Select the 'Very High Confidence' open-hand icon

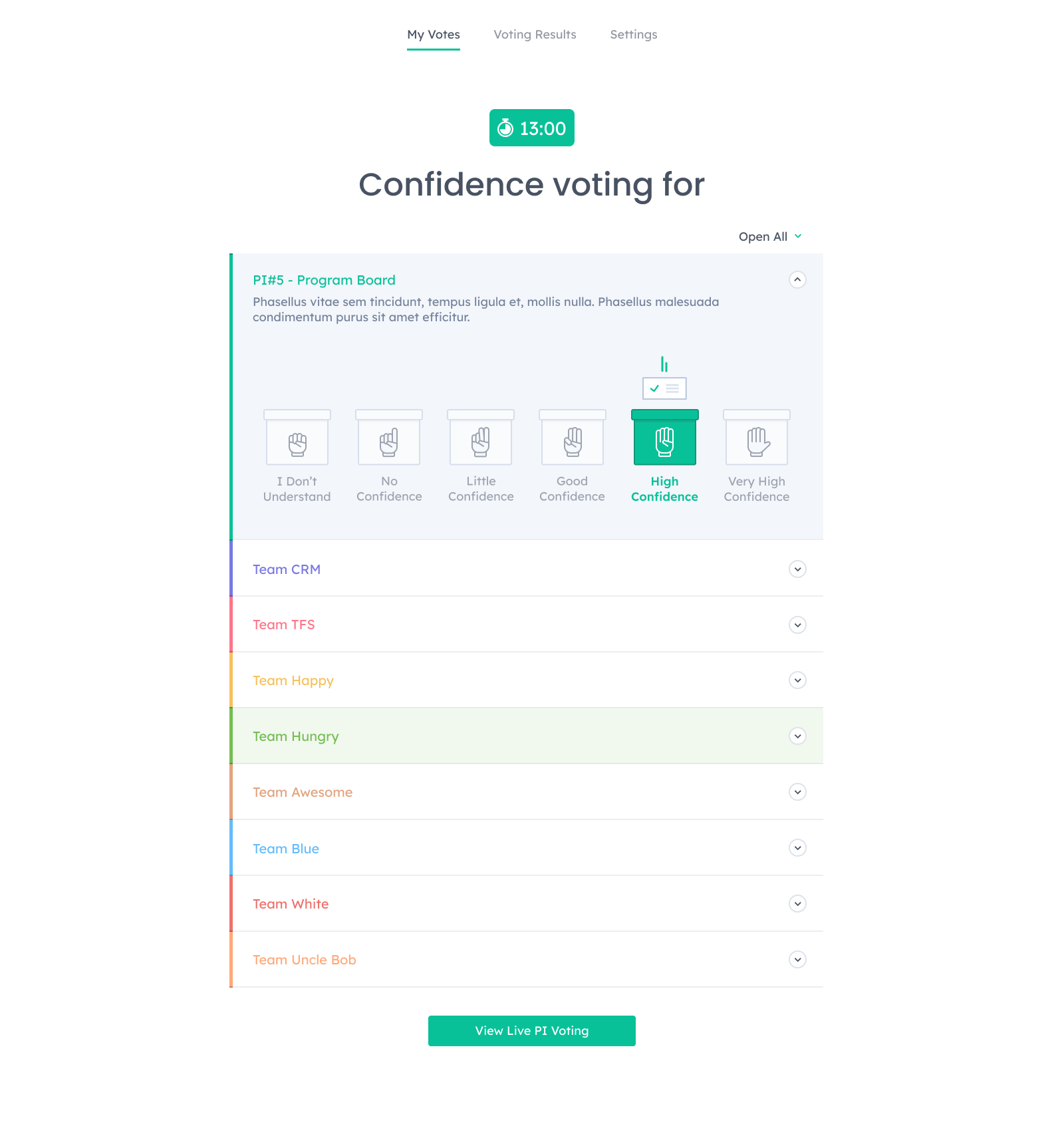756,438
